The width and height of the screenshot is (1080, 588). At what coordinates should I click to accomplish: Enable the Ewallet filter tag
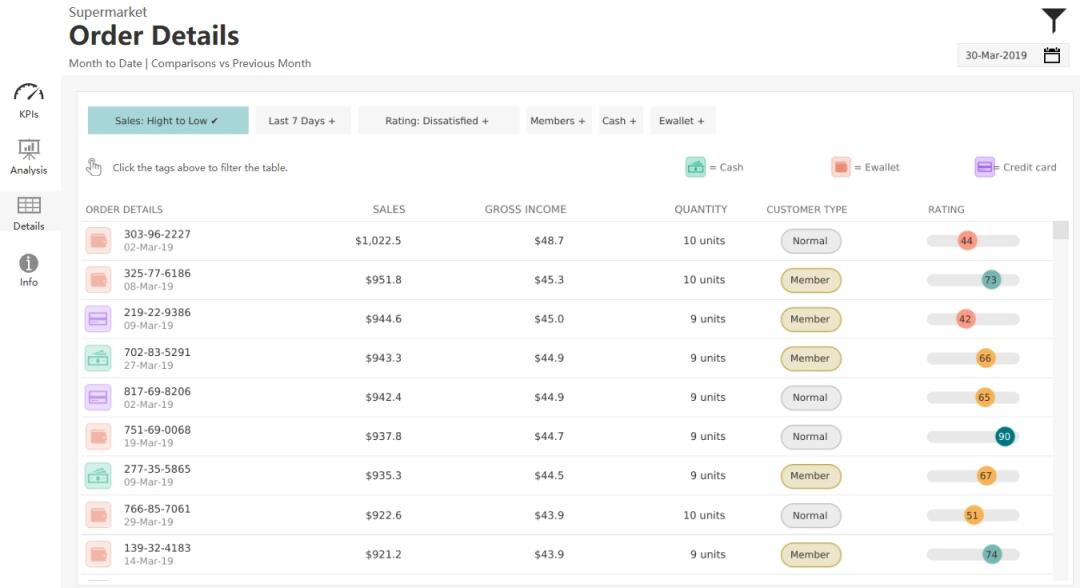(x=682, y=120)
